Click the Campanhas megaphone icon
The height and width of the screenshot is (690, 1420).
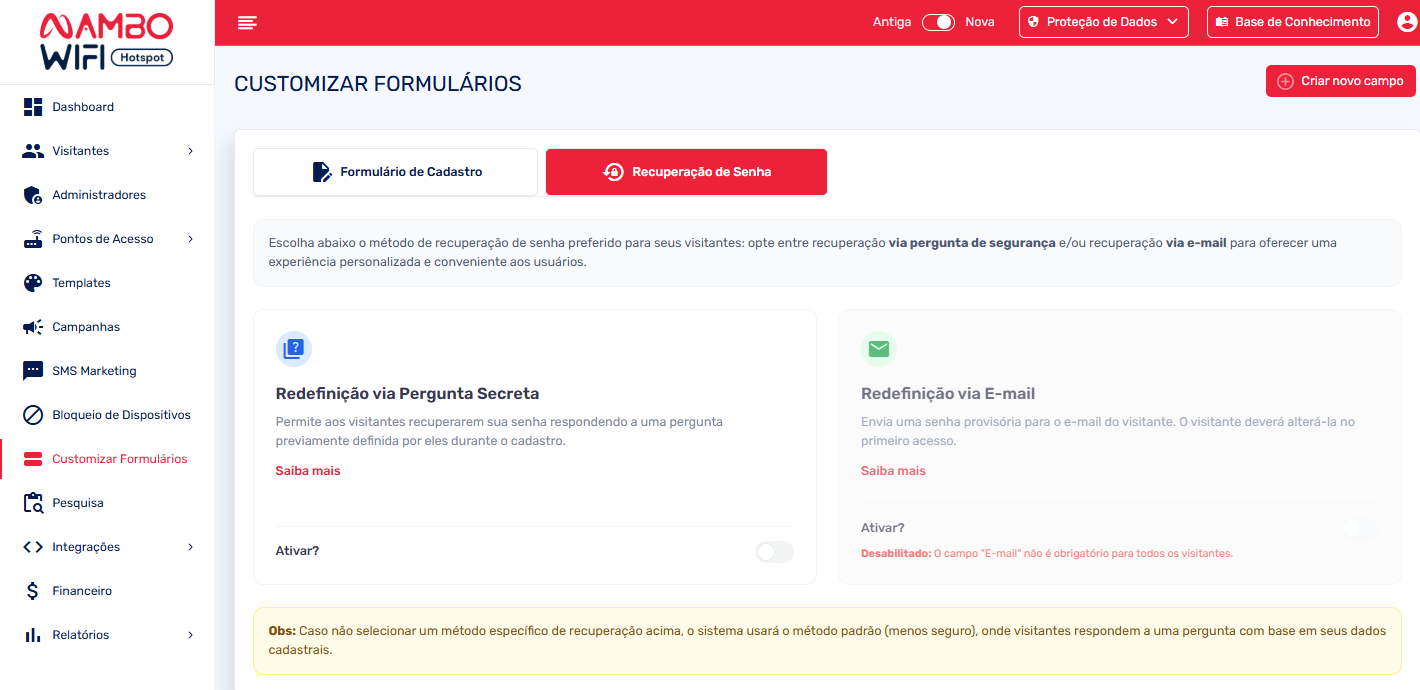[x=33, y=327]
